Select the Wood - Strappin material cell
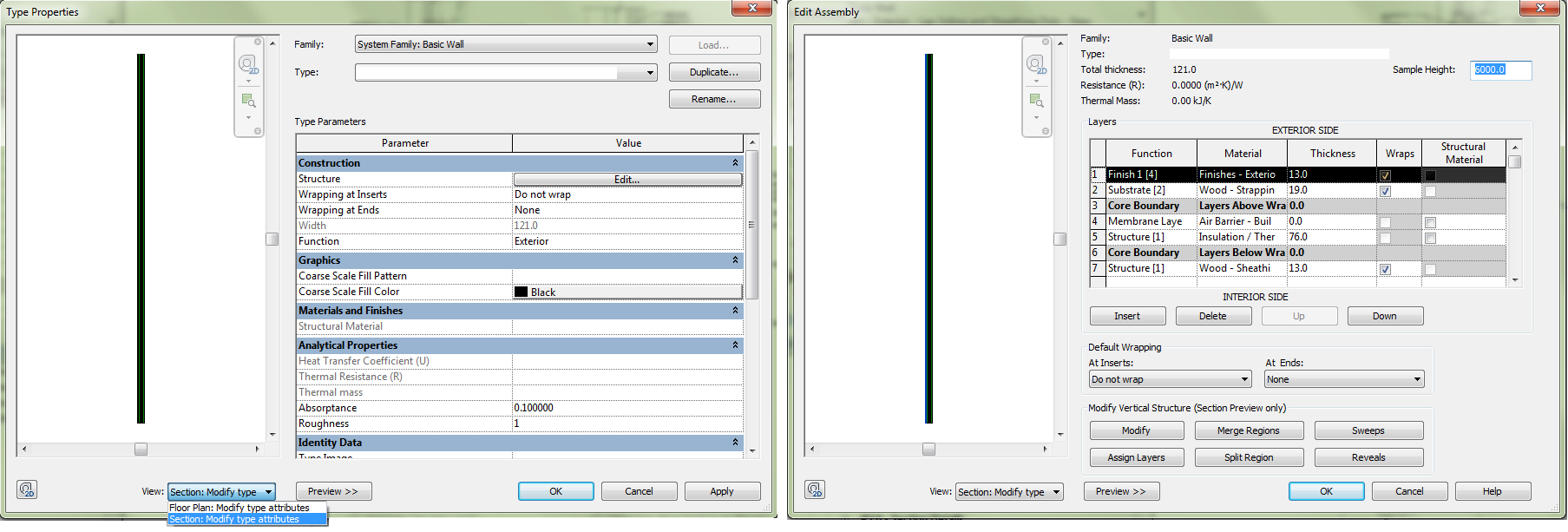 [1242, 190]
